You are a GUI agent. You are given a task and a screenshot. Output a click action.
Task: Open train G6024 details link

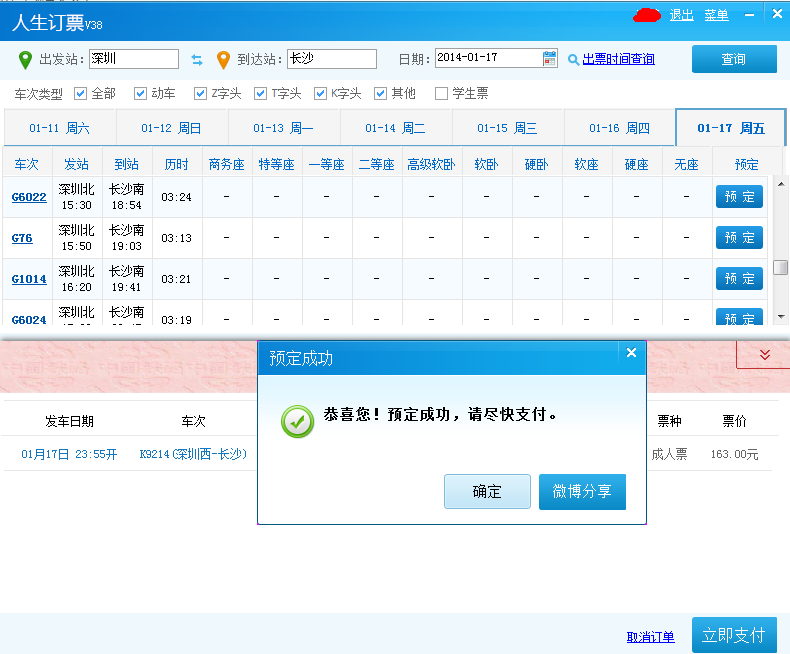point(29,319)
